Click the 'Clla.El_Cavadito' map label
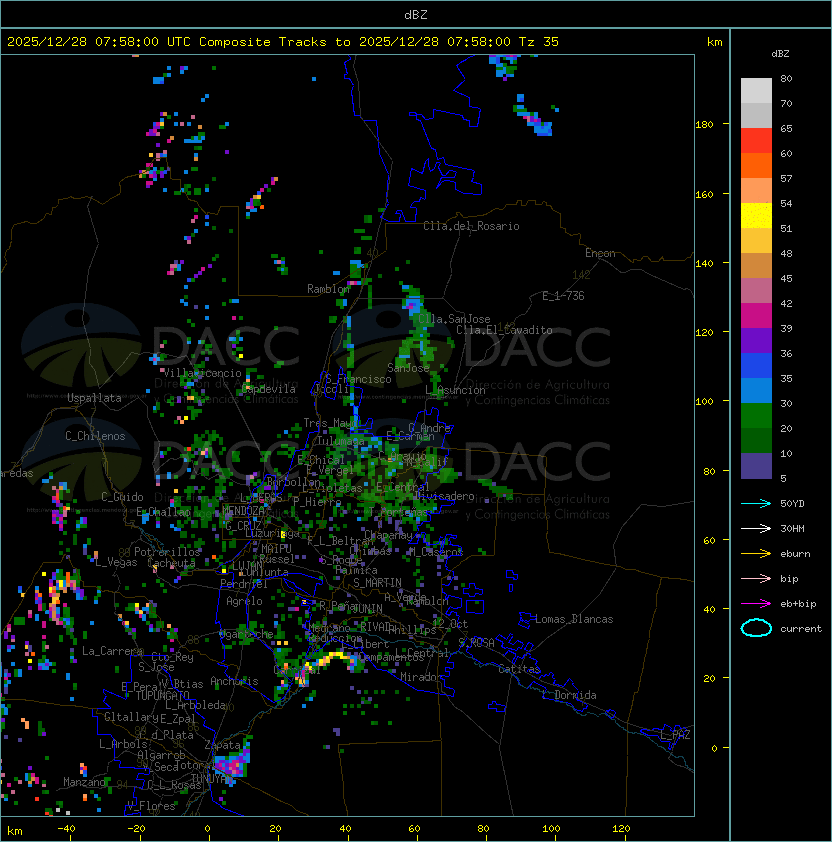The width and height of the screenshot is (832, 842). click(x=504, y=330)
